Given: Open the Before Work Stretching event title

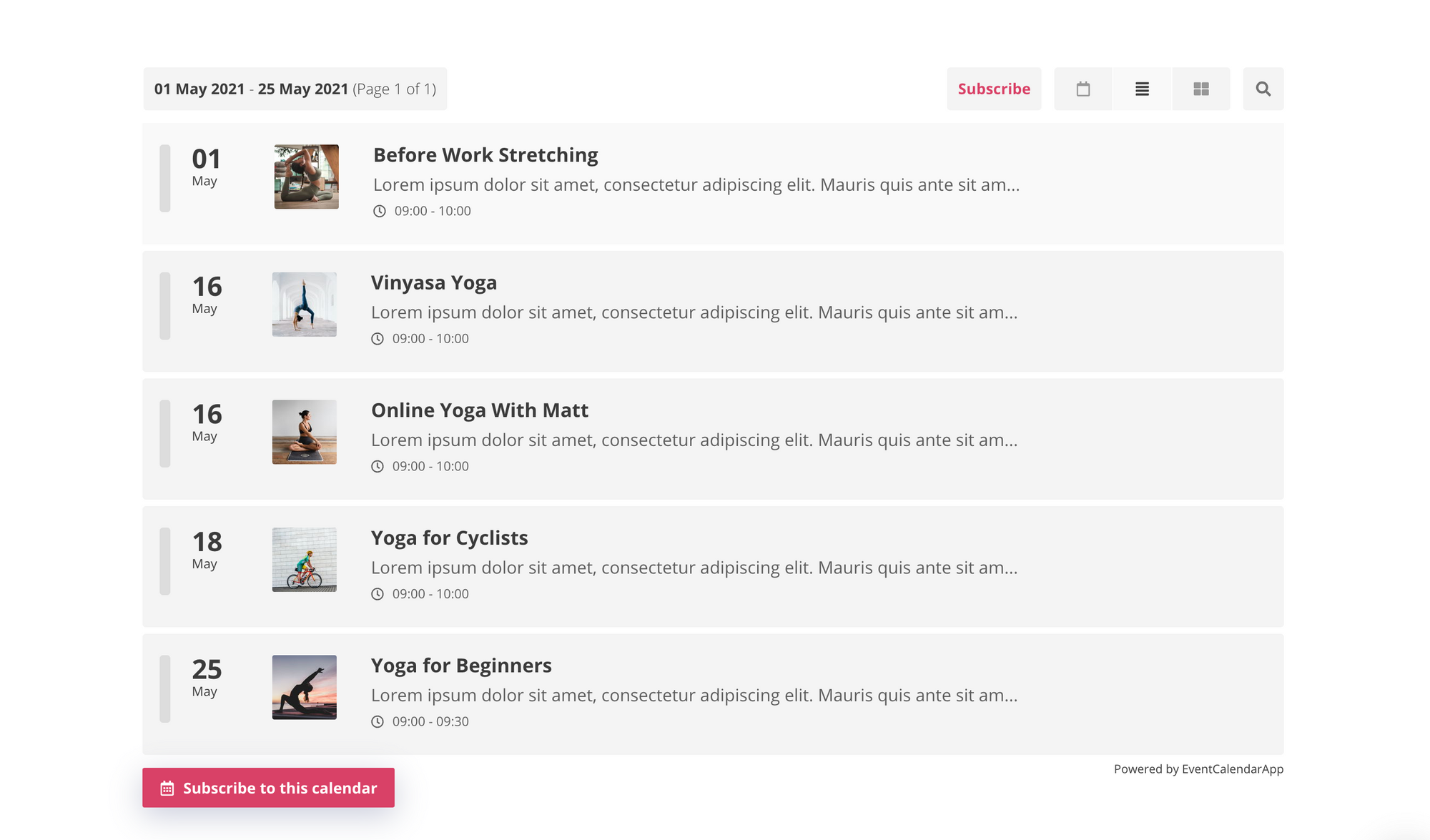Looking at the screenshot, I should pyautogui.click(x=485, y=155).
